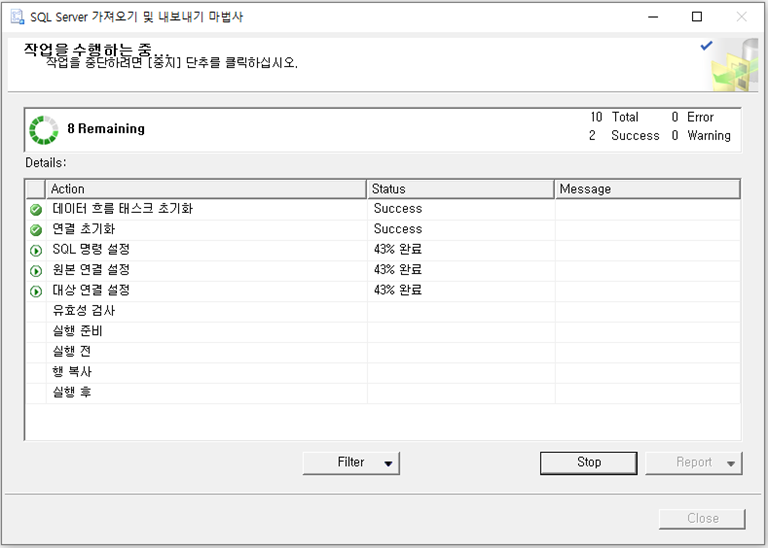Select the 대상 연결 설정 row

tap(383, 291)
